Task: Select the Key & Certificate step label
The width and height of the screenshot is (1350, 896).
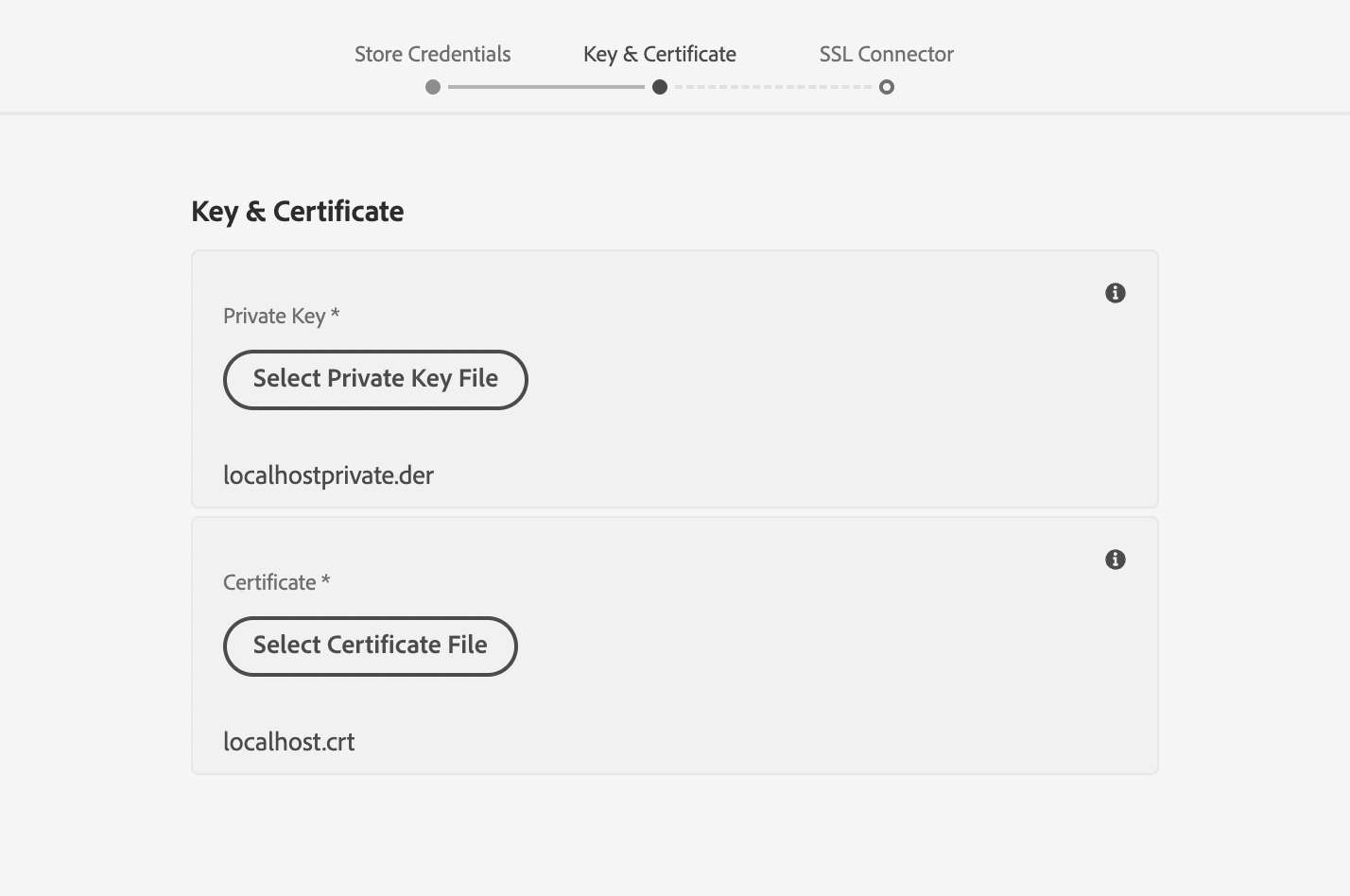Action: (x=660, y=54)
